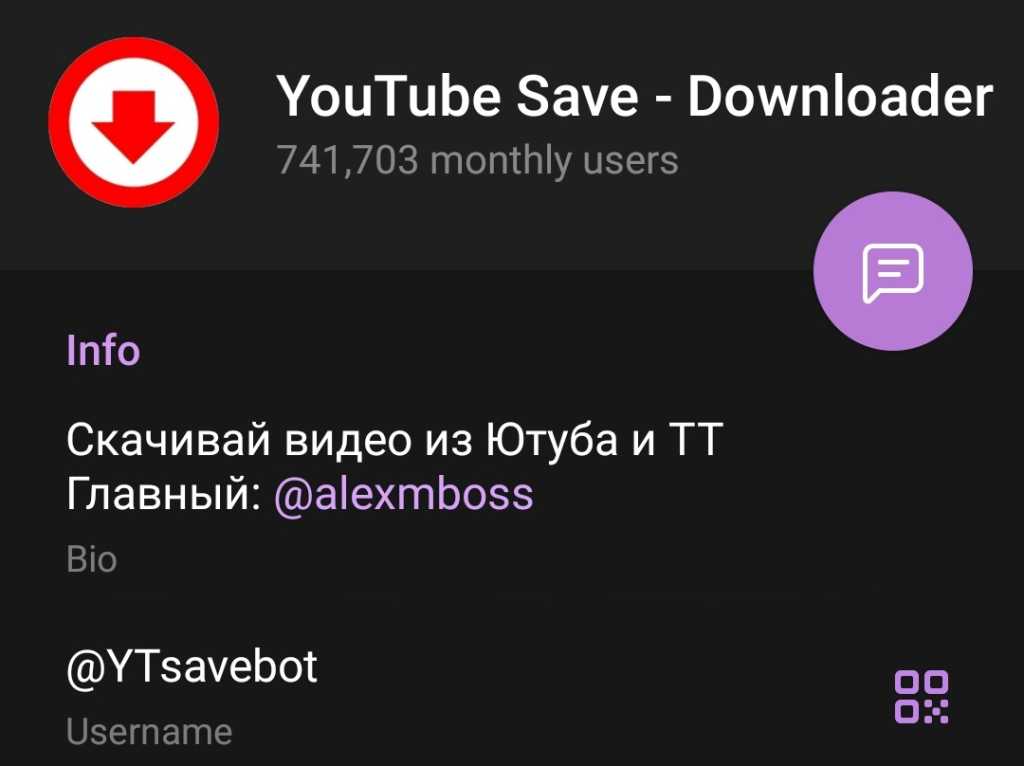Tap the bio line Скачивай видео из Ютуба
Image resolution: width=1024 pixels, height=766 pixels.
coord(342,438)
